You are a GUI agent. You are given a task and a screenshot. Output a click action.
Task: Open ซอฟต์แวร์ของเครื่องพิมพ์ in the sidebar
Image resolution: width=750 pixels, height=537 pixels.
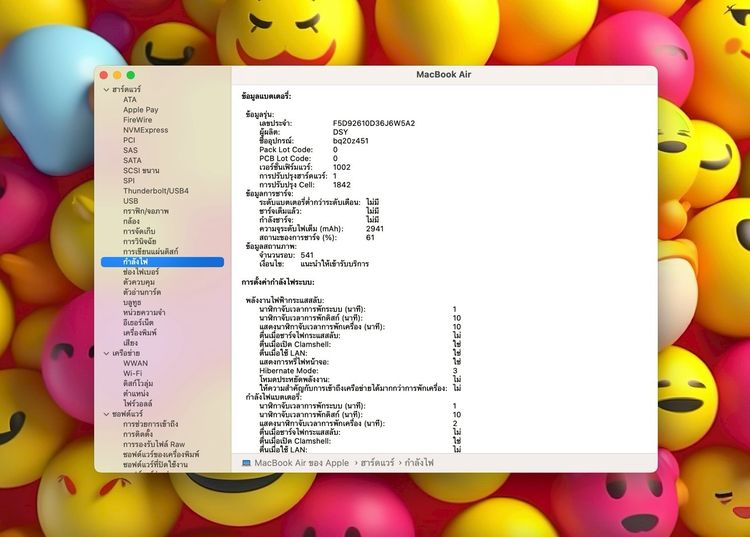[x=161, y=454]
